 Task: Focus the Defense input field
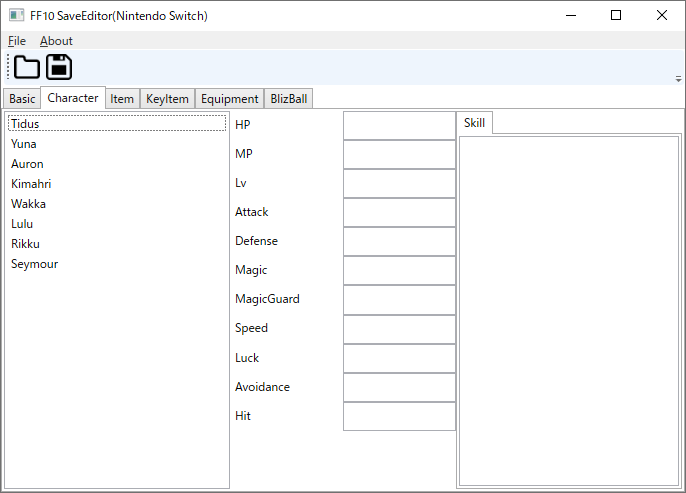[399, 241]
